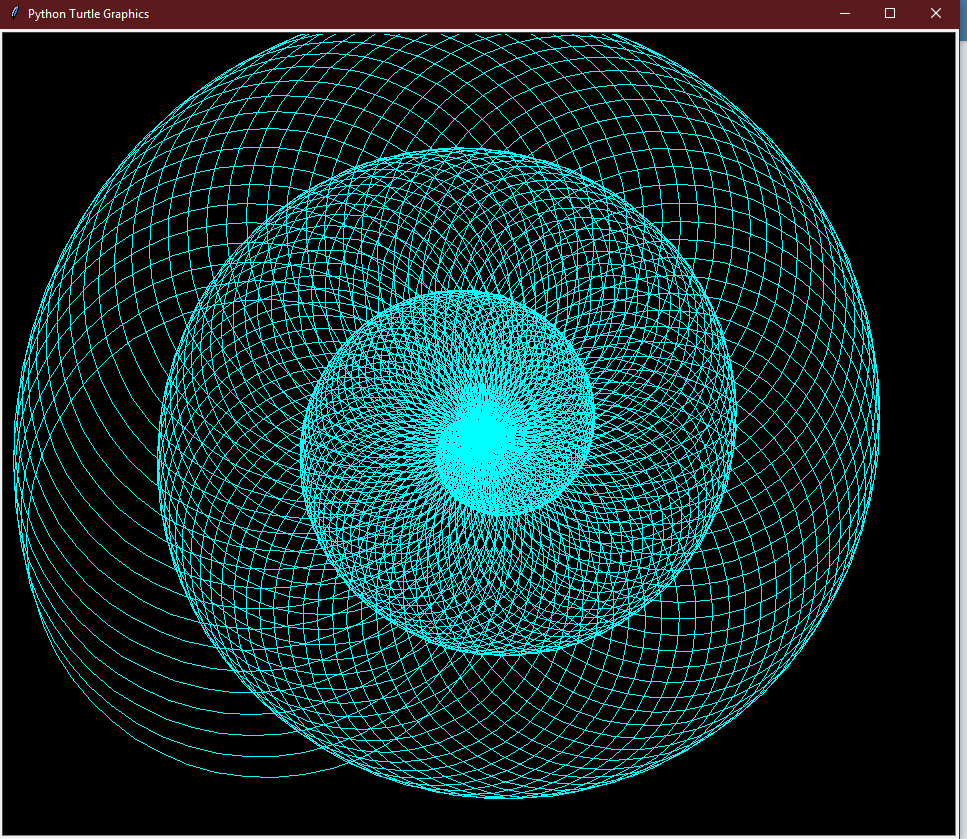Maximize the Turtle Graphics window
The image size is (967, 839).
(x=890, y=13)
